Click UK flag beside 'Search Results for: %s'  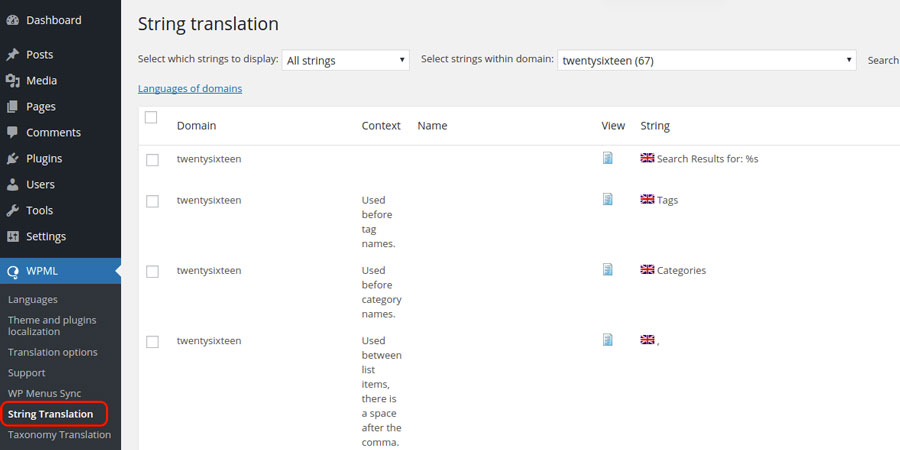click(647, 158)
